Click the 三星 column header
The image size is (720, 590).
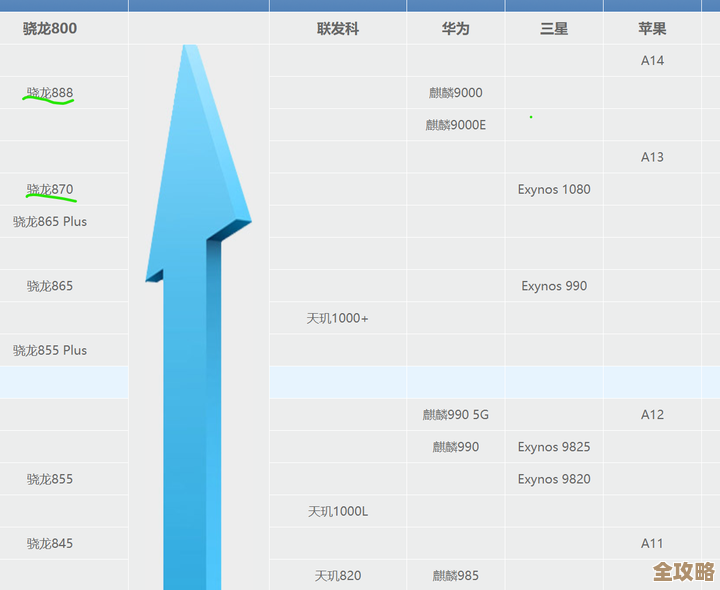tap(553, 29)
